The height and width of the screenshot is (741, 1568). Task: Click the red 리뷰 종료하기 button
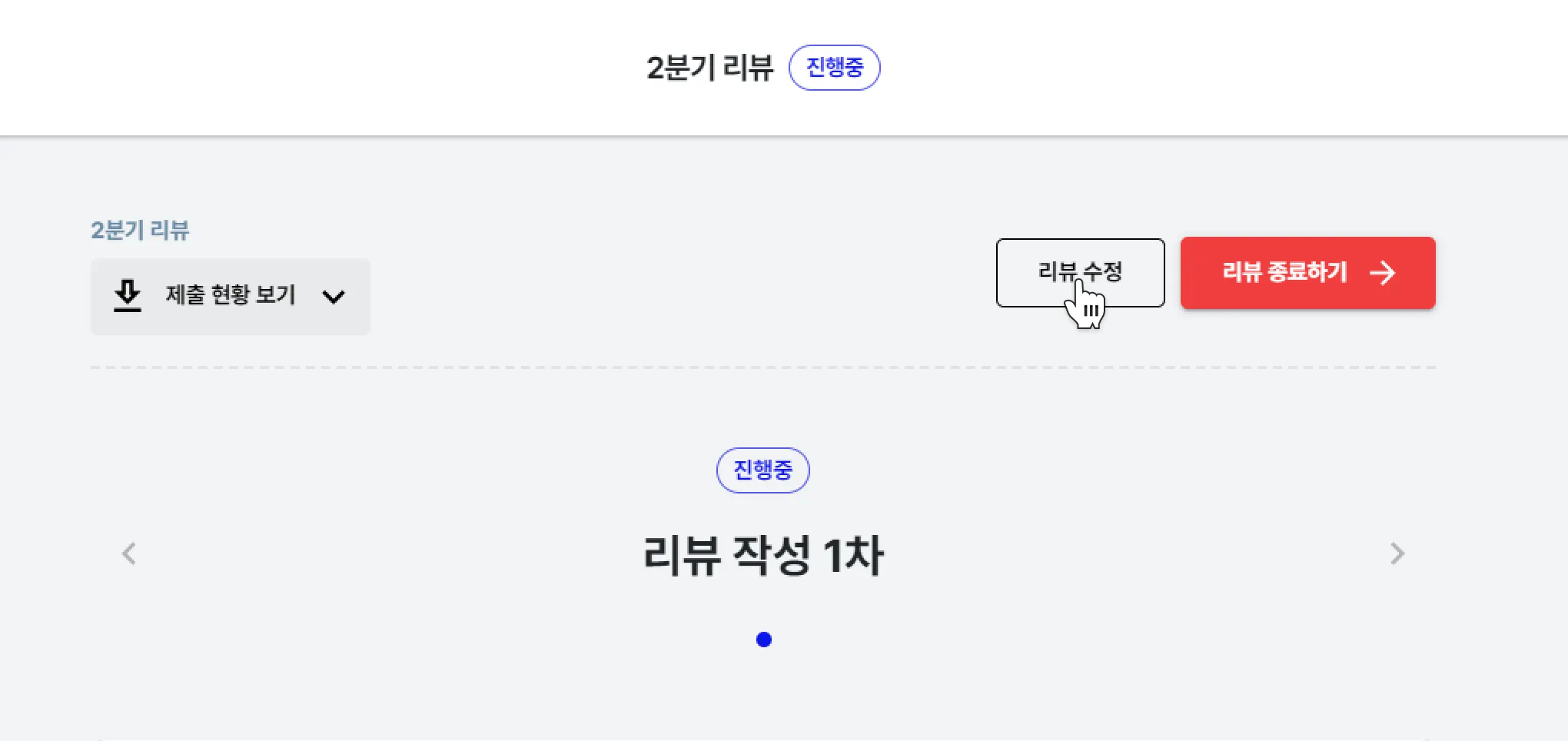1308,273
